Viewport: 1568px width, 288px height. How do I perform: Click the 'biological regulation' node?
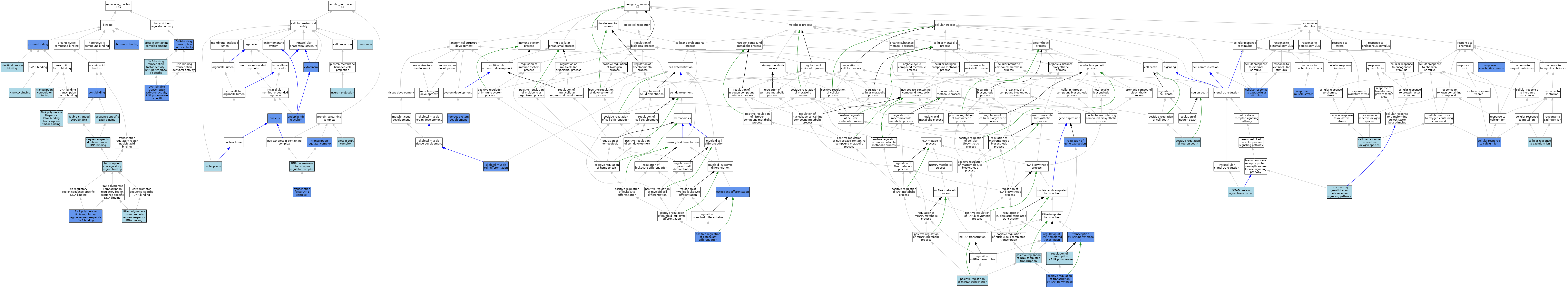637,25
